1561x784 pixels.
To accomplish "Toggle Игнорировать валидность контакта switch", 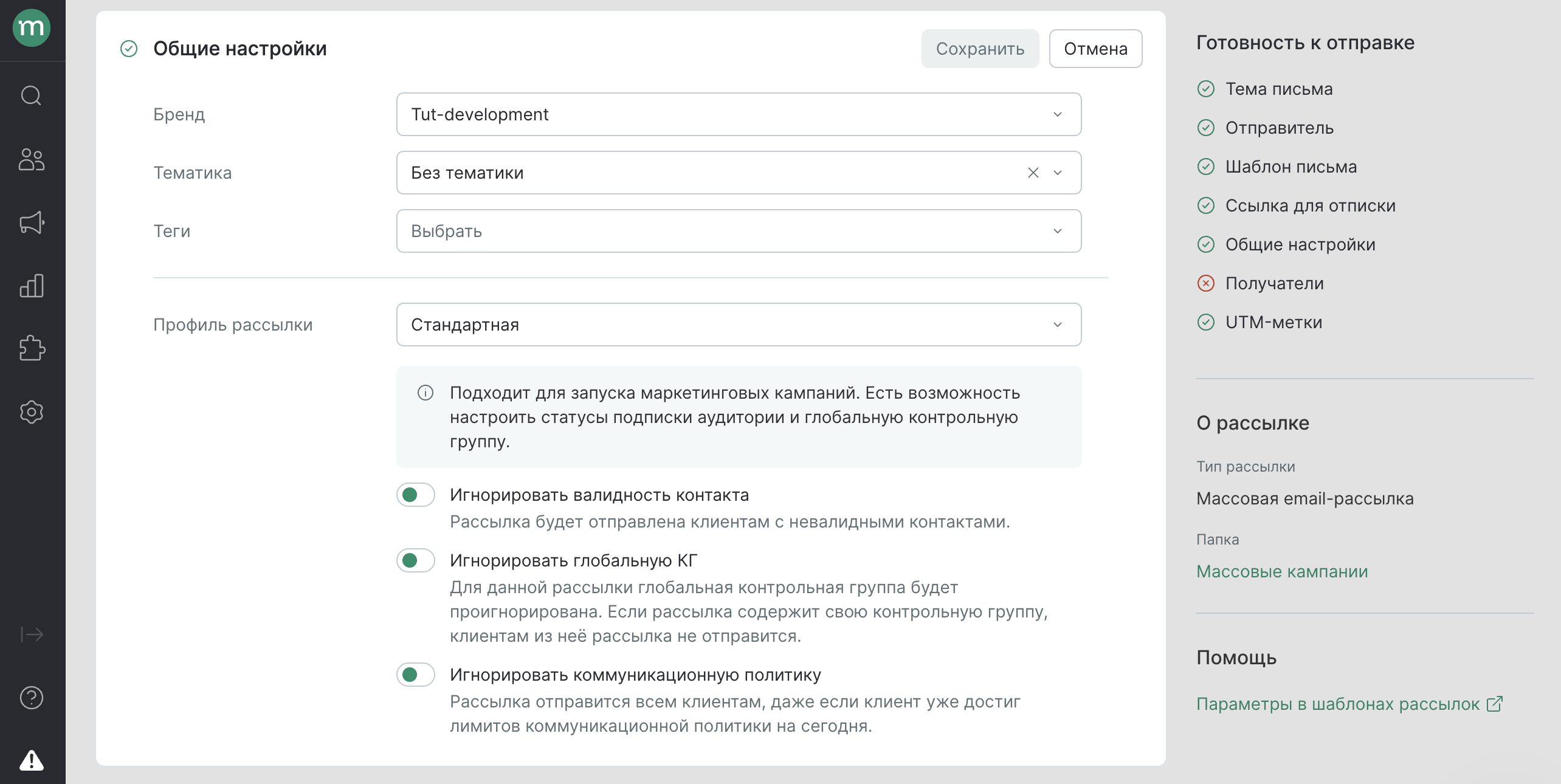I will [416, 495].
